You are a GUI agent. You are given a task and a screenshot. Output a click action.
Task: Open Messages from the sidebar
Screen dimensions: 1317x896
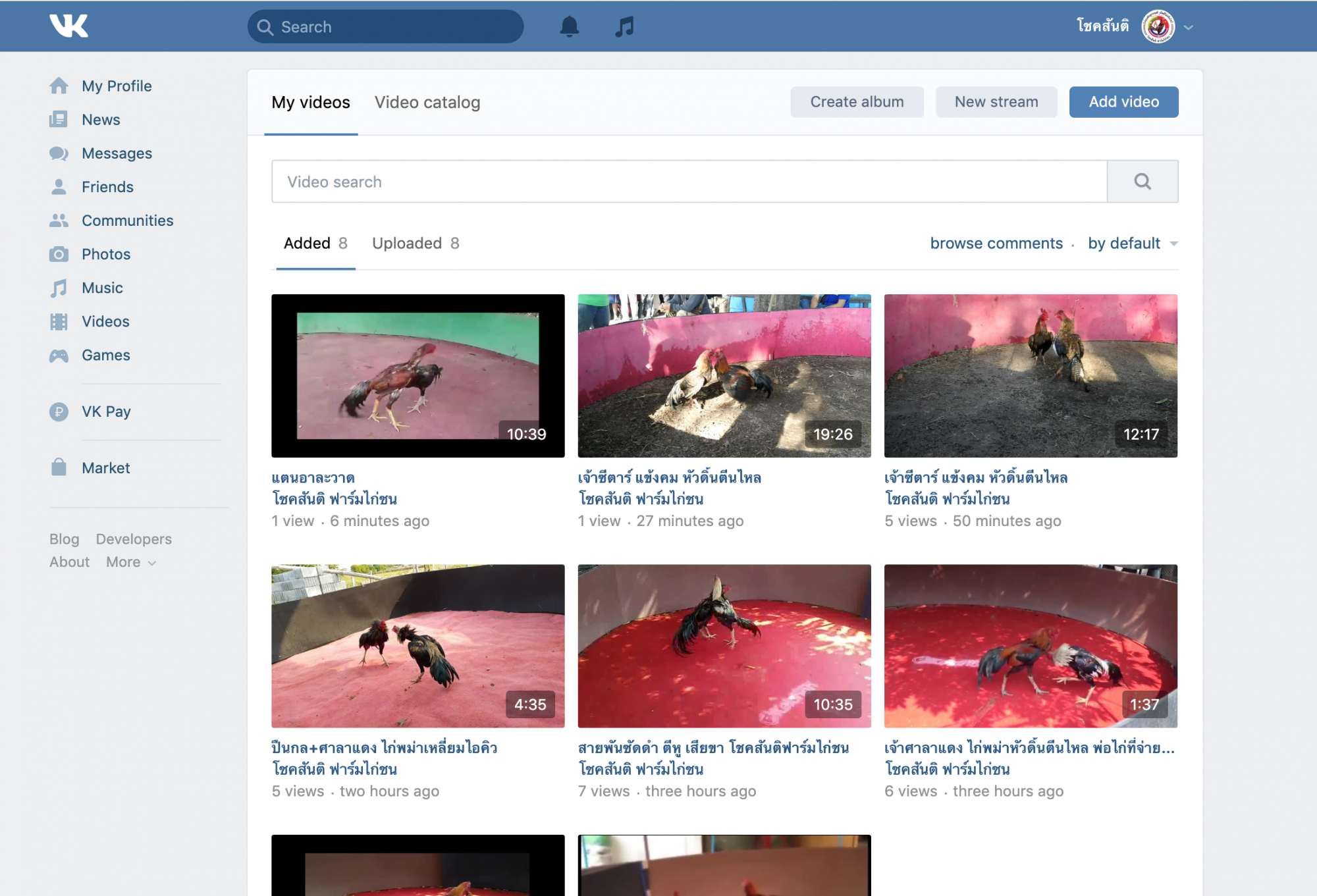pos(117,153)
